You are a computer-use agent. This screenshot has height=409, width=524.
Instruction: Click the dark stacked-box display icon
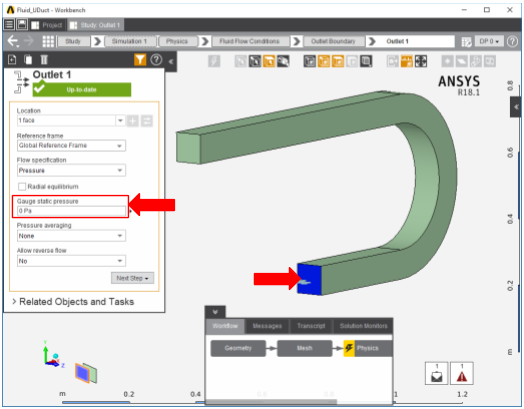(x=366, y=61)
